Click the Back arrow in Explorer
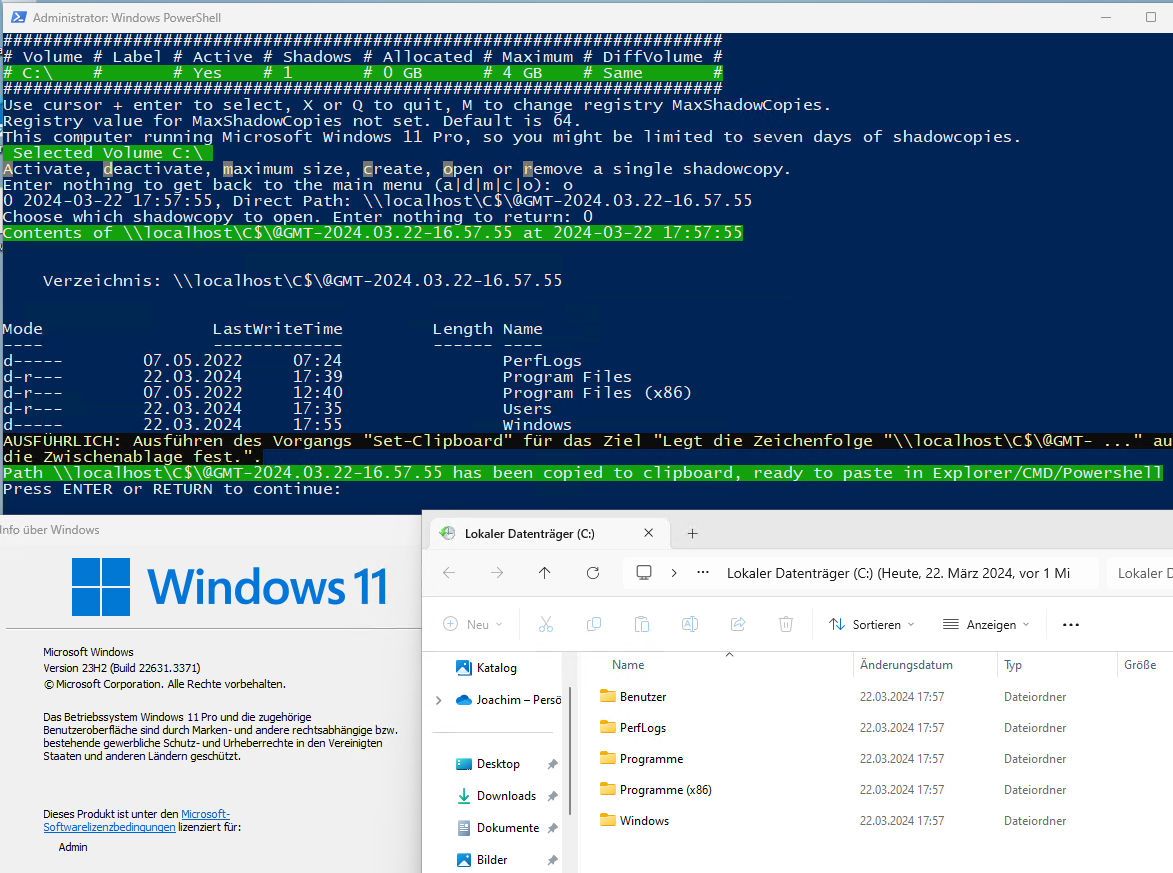The image size is (1173, 873). coord(449,573)
